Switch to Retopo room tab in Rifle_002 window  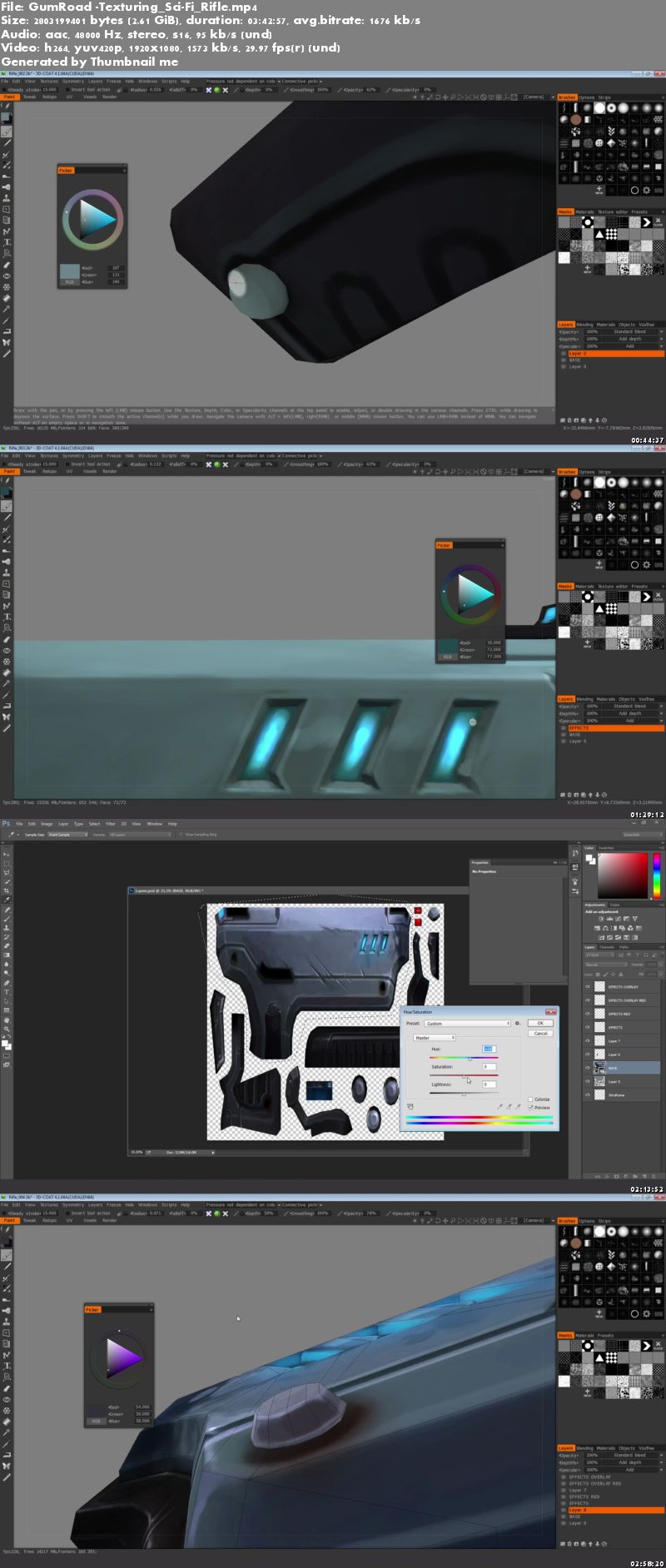pyautogui.click(x=50, y=97)
